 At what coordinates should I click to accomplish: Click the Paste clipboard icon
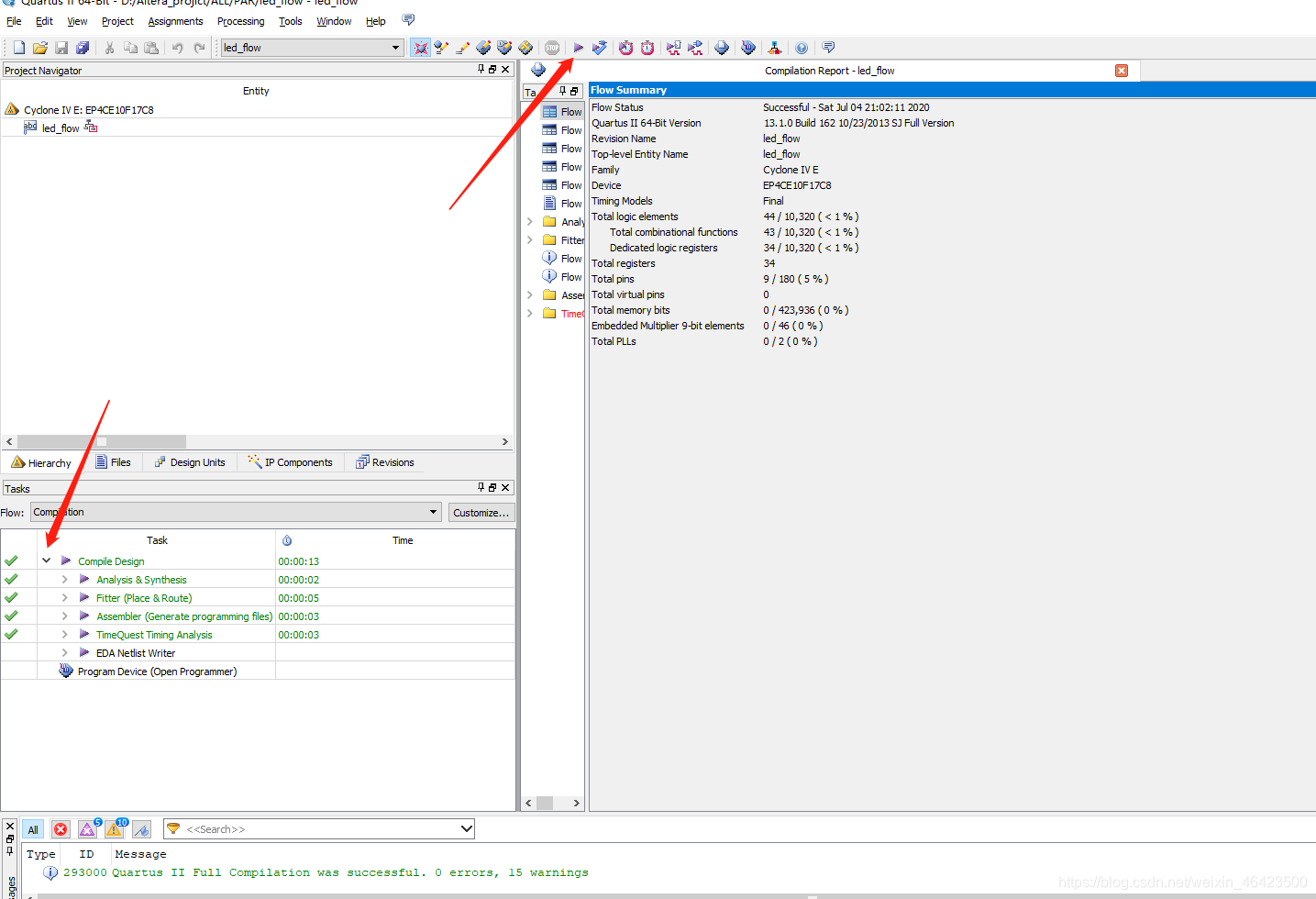click(151, 48)
